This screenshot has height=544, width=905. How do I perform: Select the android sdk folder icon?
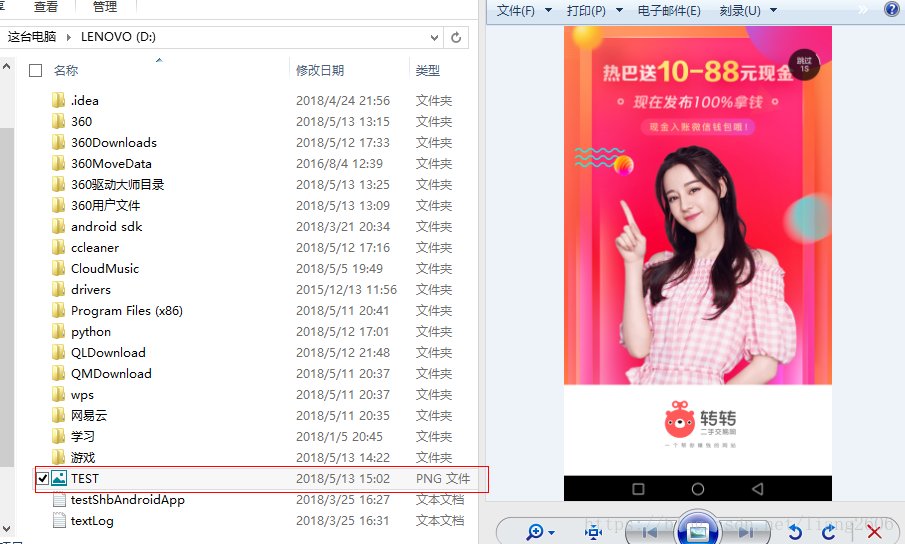[58, 226]
